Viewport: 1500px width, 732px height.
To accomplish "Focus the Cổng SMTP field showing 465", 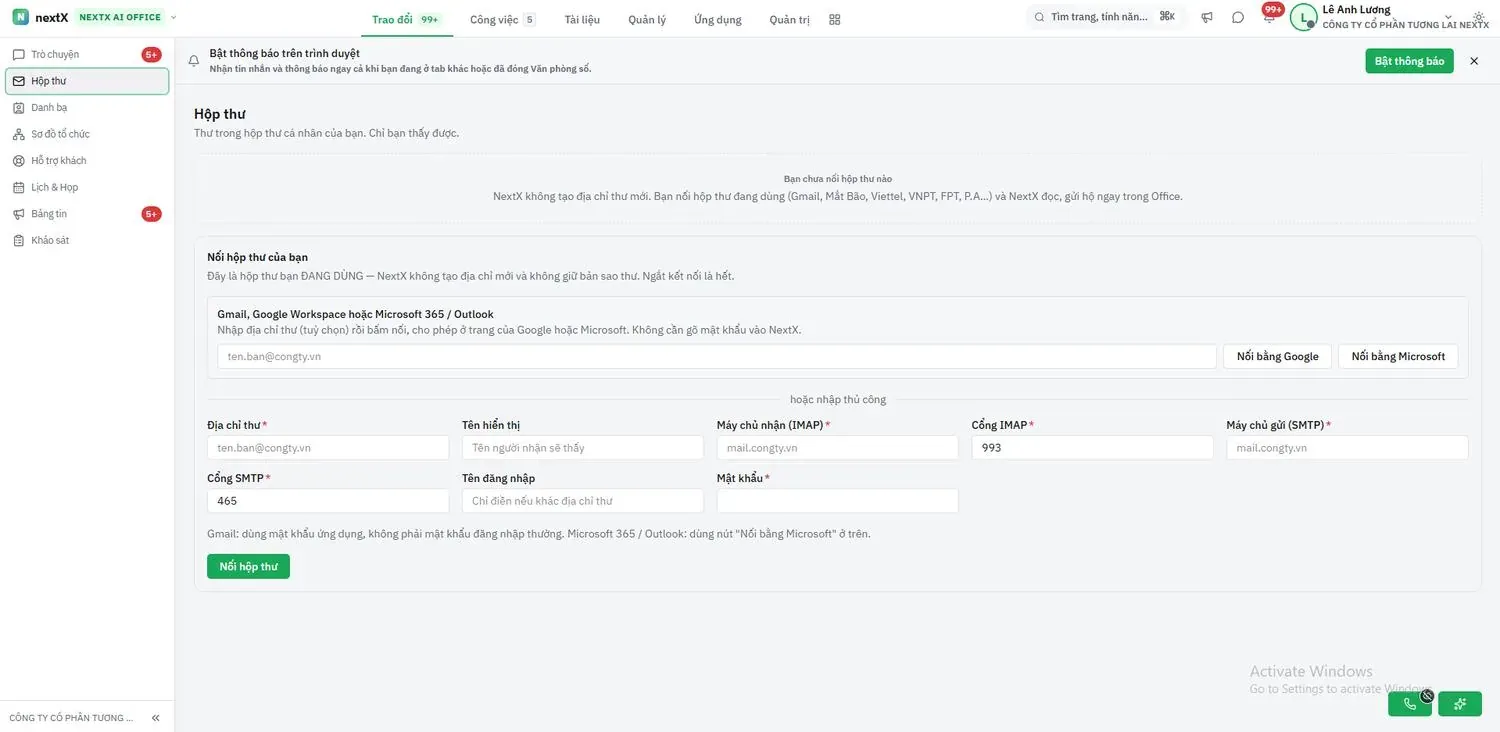I will point(328,501).
